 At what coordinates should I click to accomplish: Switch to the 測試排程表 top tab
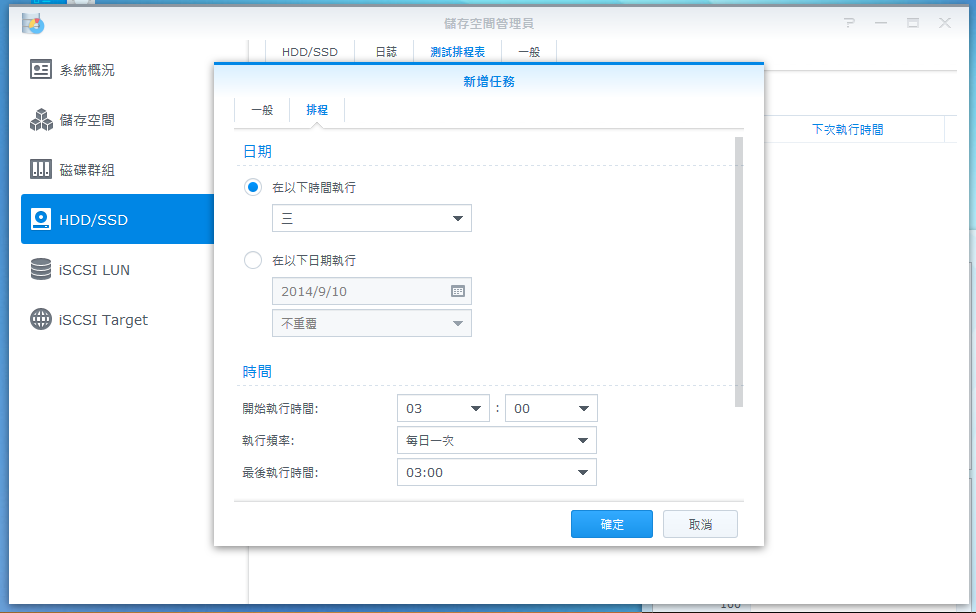(458, 52)
